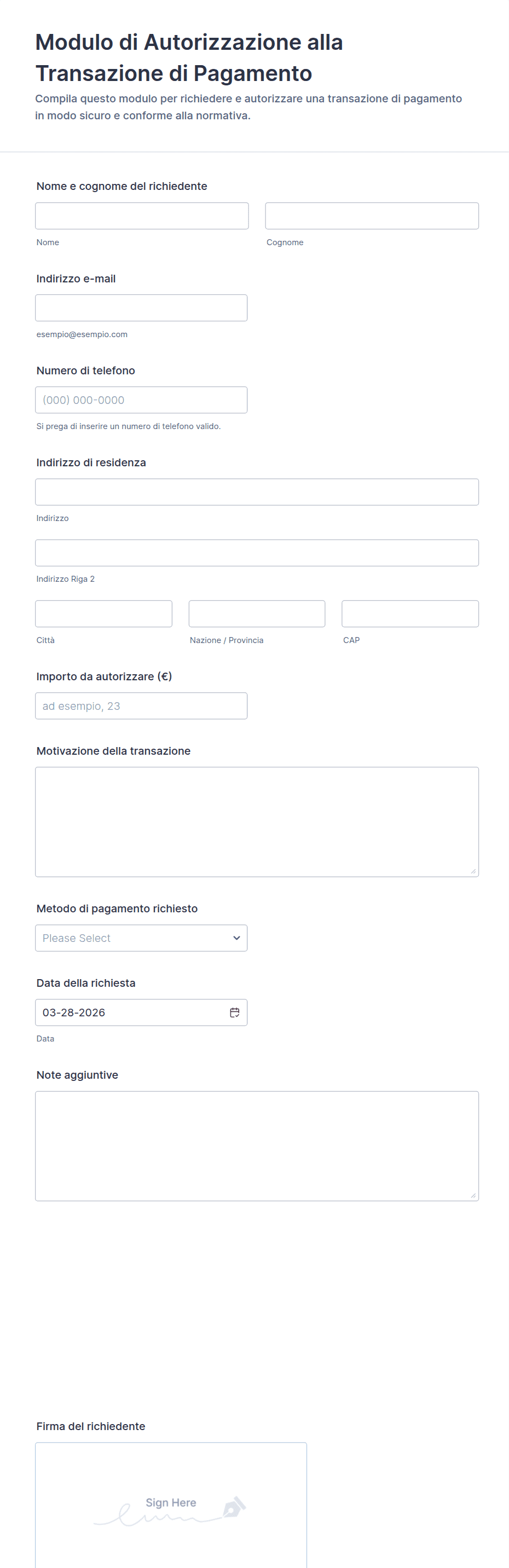Focus the Note aggiuntive text area
Image resolution: width=509 pixels, height=1568 pixels.
[x=256, y=1145]
